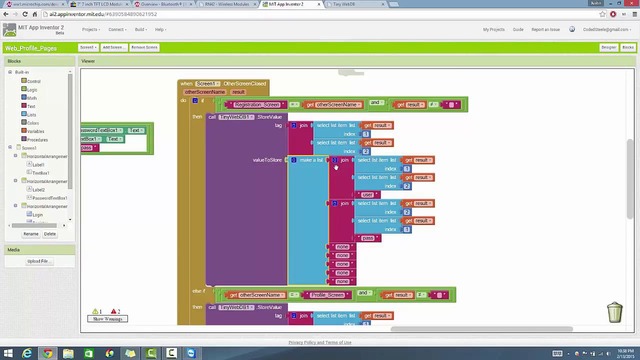Open the Build menu
Screen dimensions: 640x360
(141, 29)
